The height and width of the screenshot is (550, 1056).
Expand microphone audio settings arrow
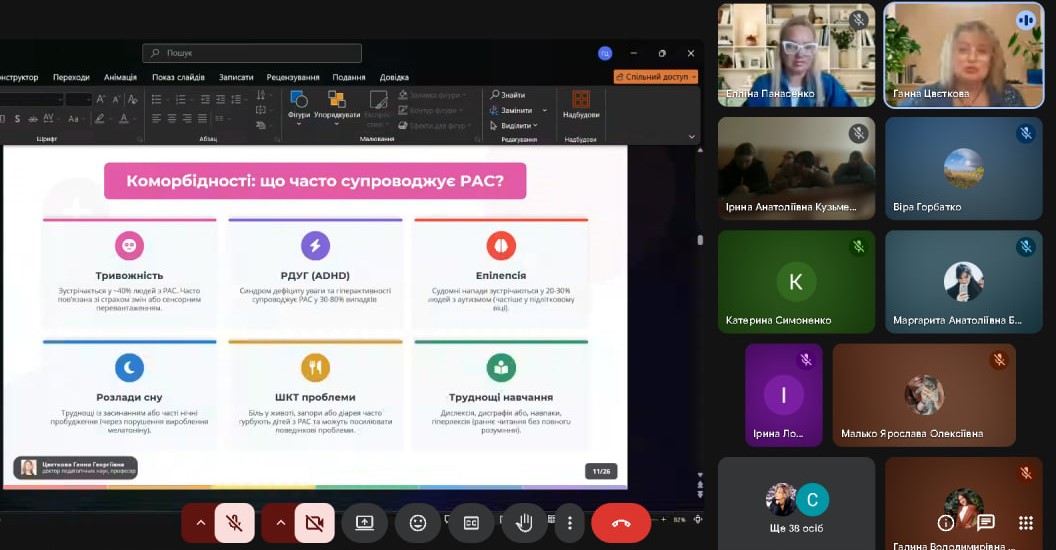tap(200, 522)
